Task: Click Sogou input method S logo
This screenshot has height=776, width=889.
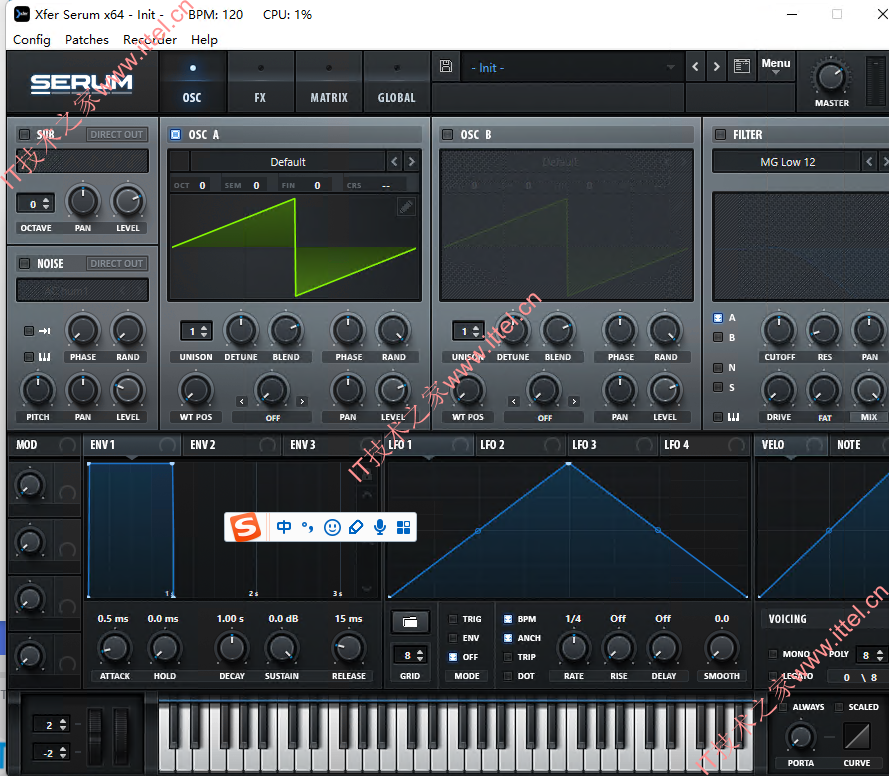Action: click(245, 527)
